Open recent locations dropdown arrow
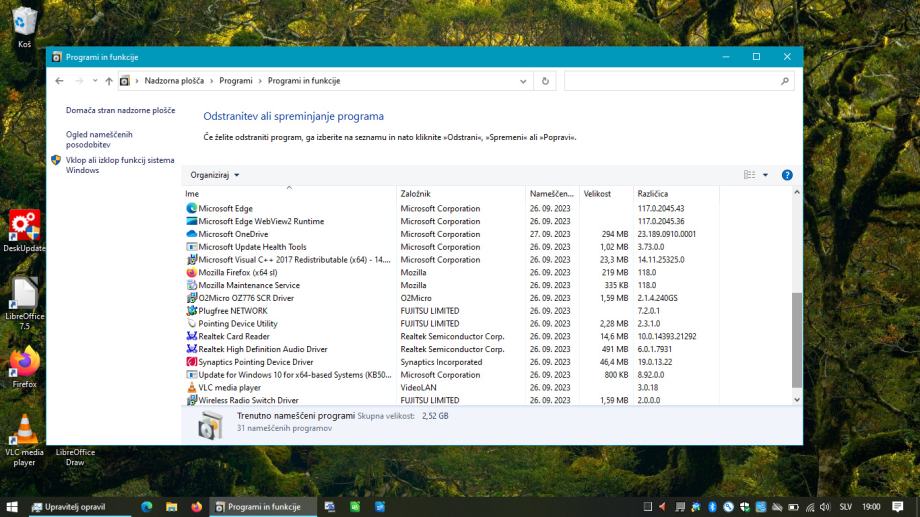Viewport: 920px width, 517px height. point(94,81)
